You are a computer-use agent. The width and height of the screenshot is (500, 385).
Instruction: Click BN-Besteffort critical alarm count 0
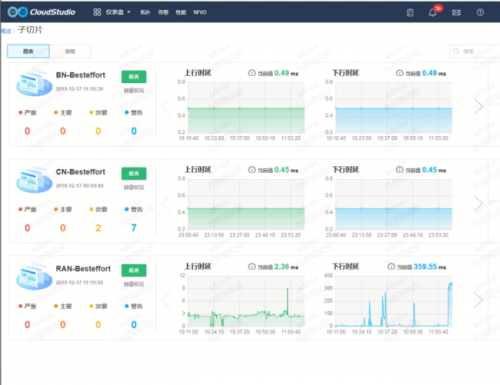tap(27, 131)
